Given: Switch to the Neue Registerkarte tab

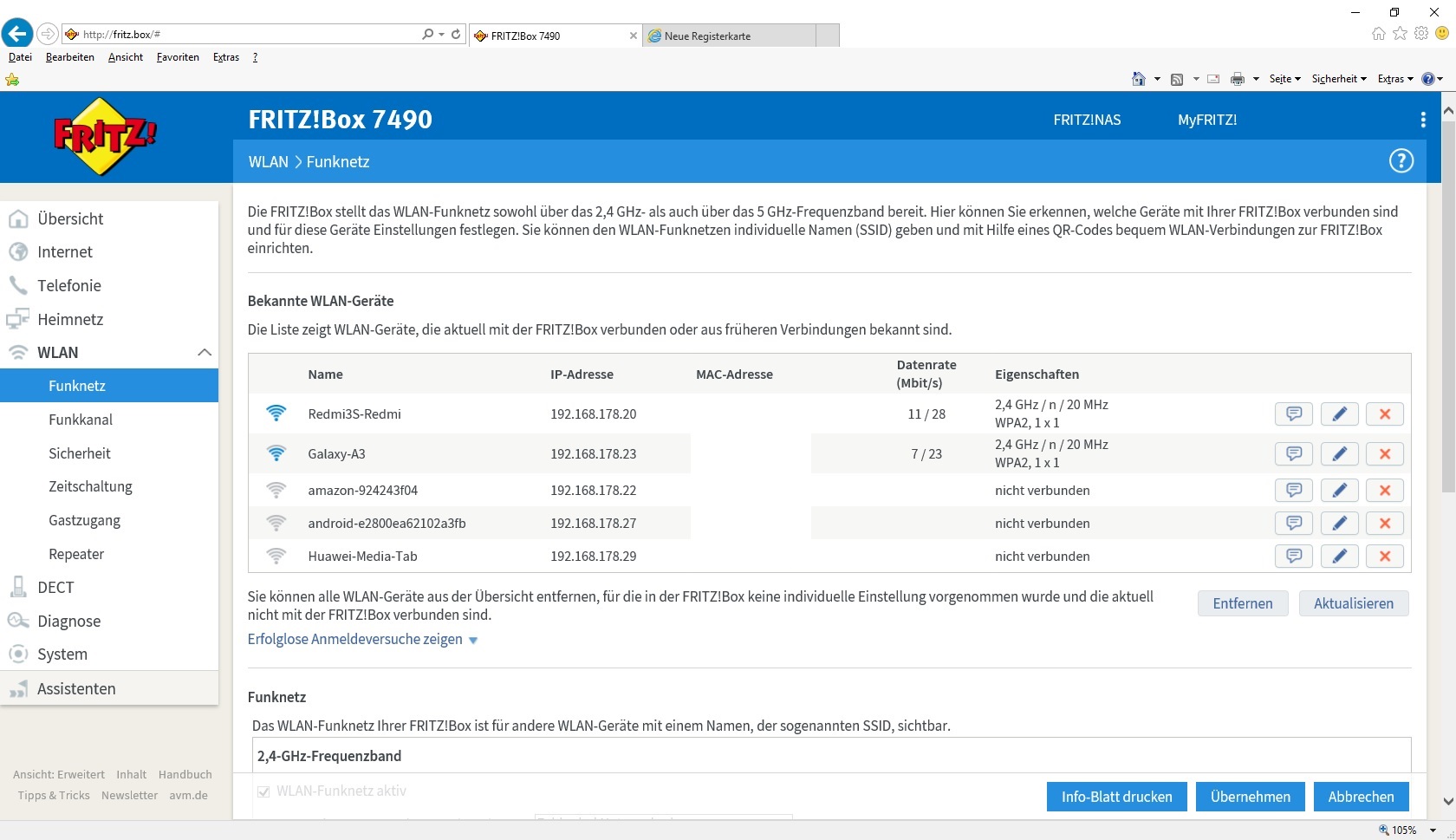Looking at the screenshot, I should 729,36.
